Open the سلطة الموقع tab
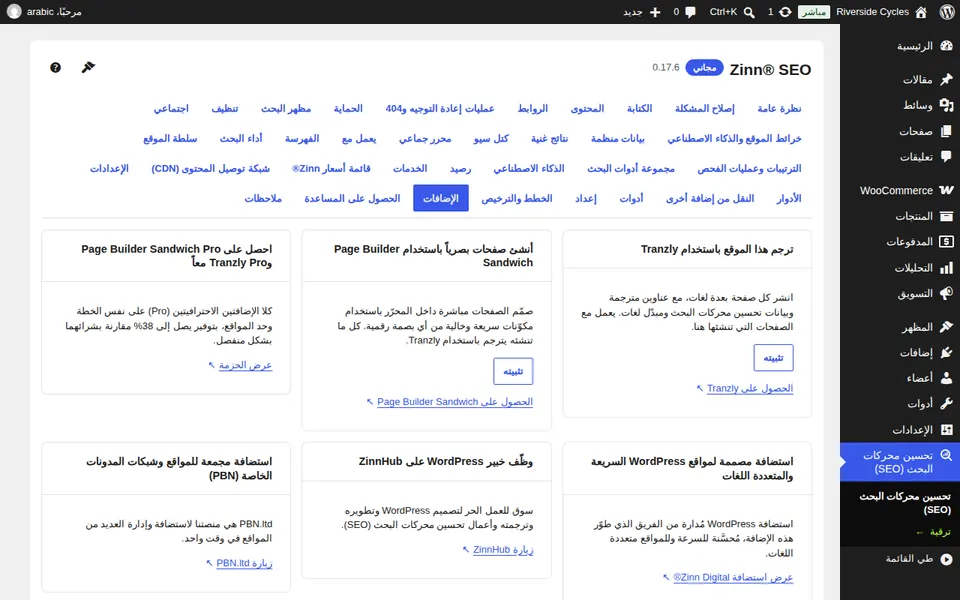 (x=170, y=138)
